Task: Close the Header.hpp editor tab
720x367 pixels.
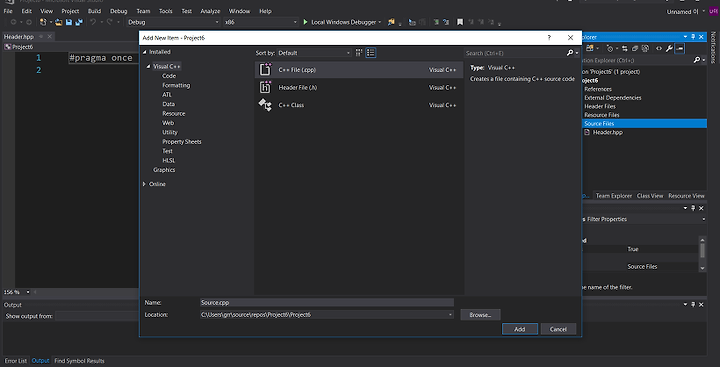Action: [50, 36]
